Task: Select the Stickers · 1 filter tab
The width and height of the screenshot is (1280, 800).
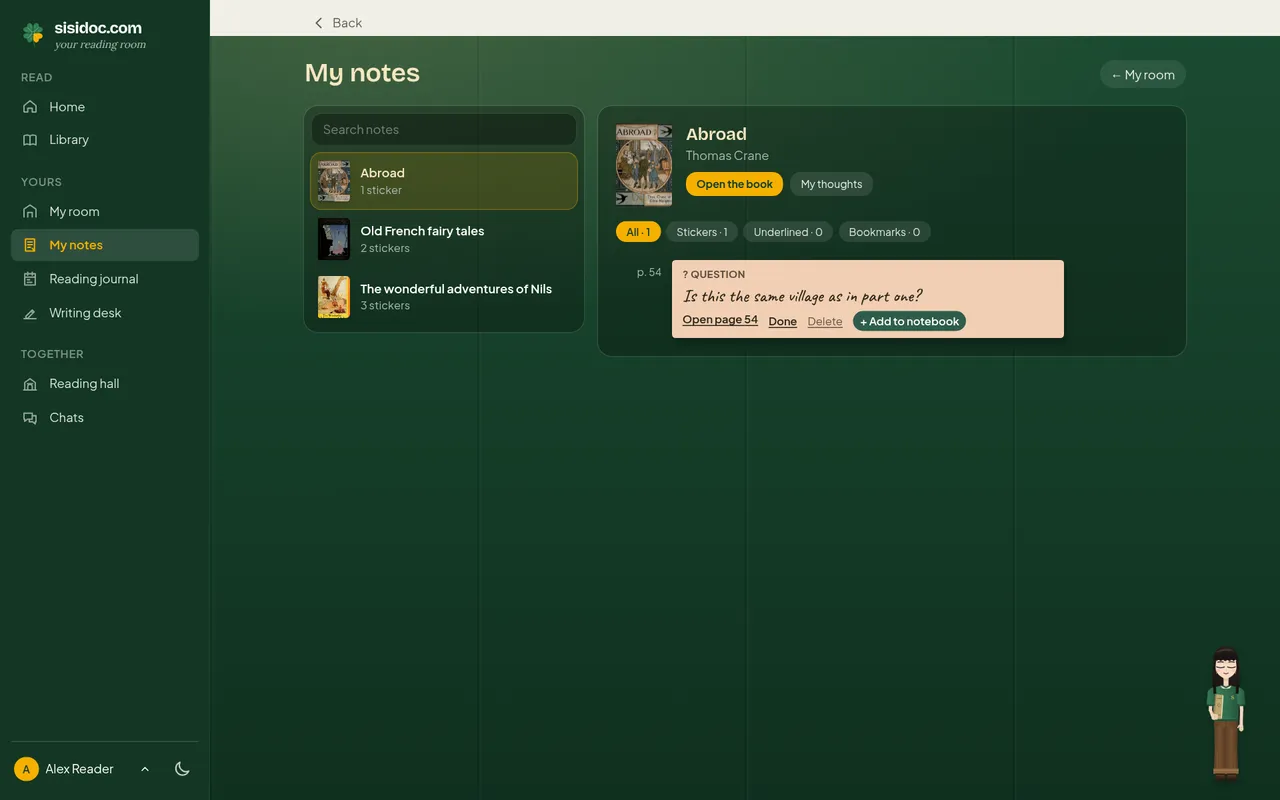Action: [702, 232]
